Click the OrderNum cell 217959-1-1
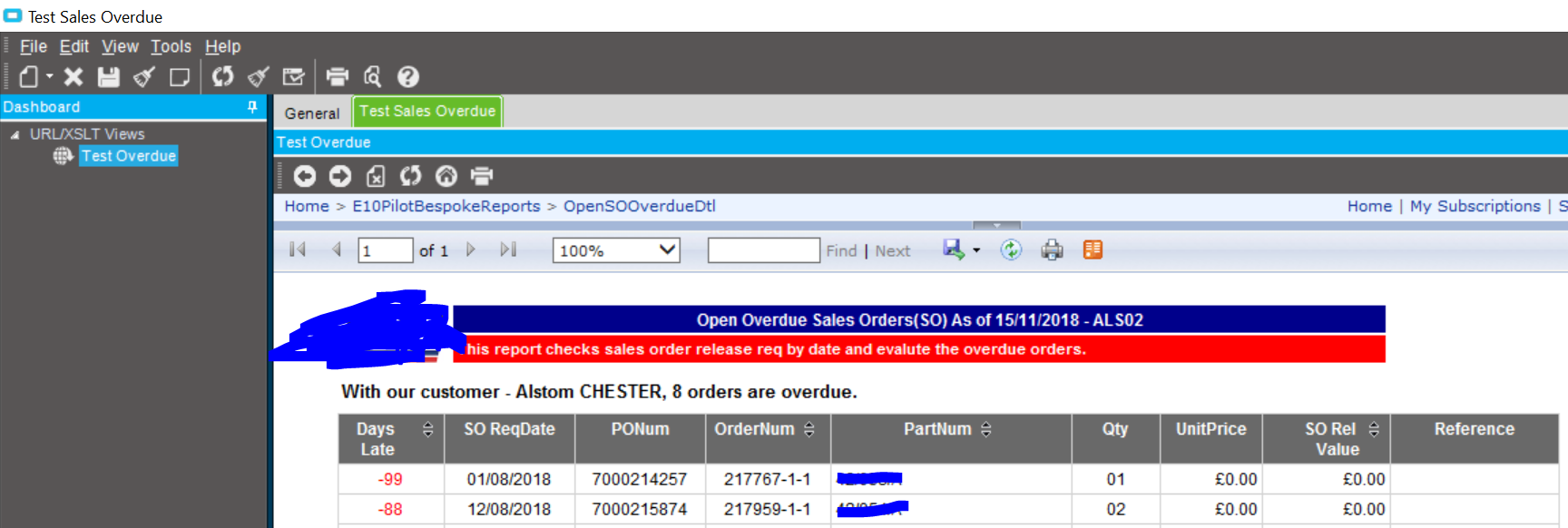 click(x=767, y=509)
